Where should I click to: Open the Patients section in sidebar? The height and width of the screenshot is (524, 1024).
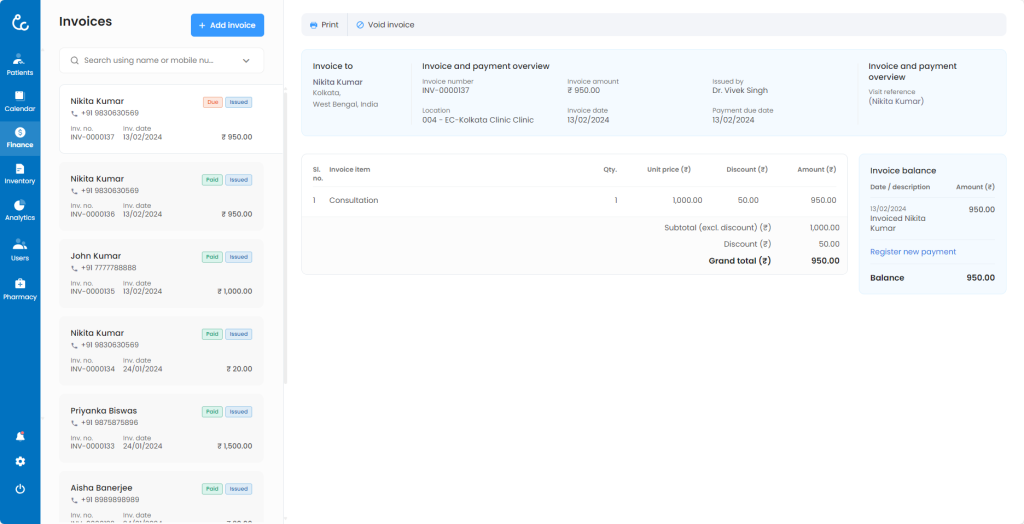click(x=20, y=64)
